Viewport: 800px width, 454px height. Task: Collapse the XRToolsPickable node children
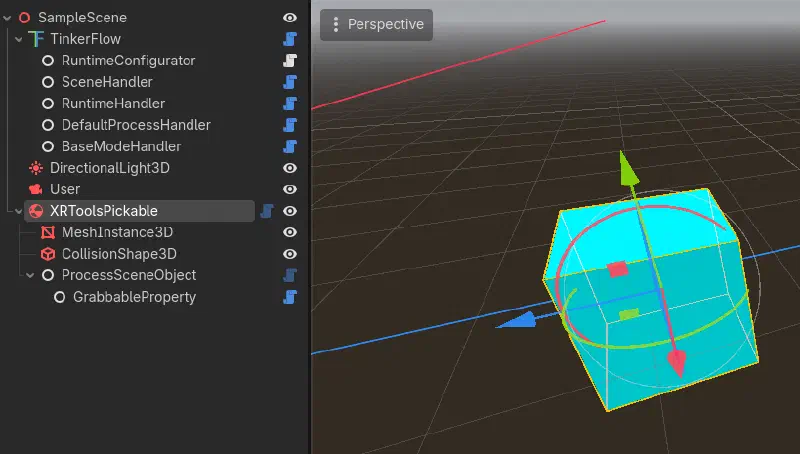click(19, 211)
